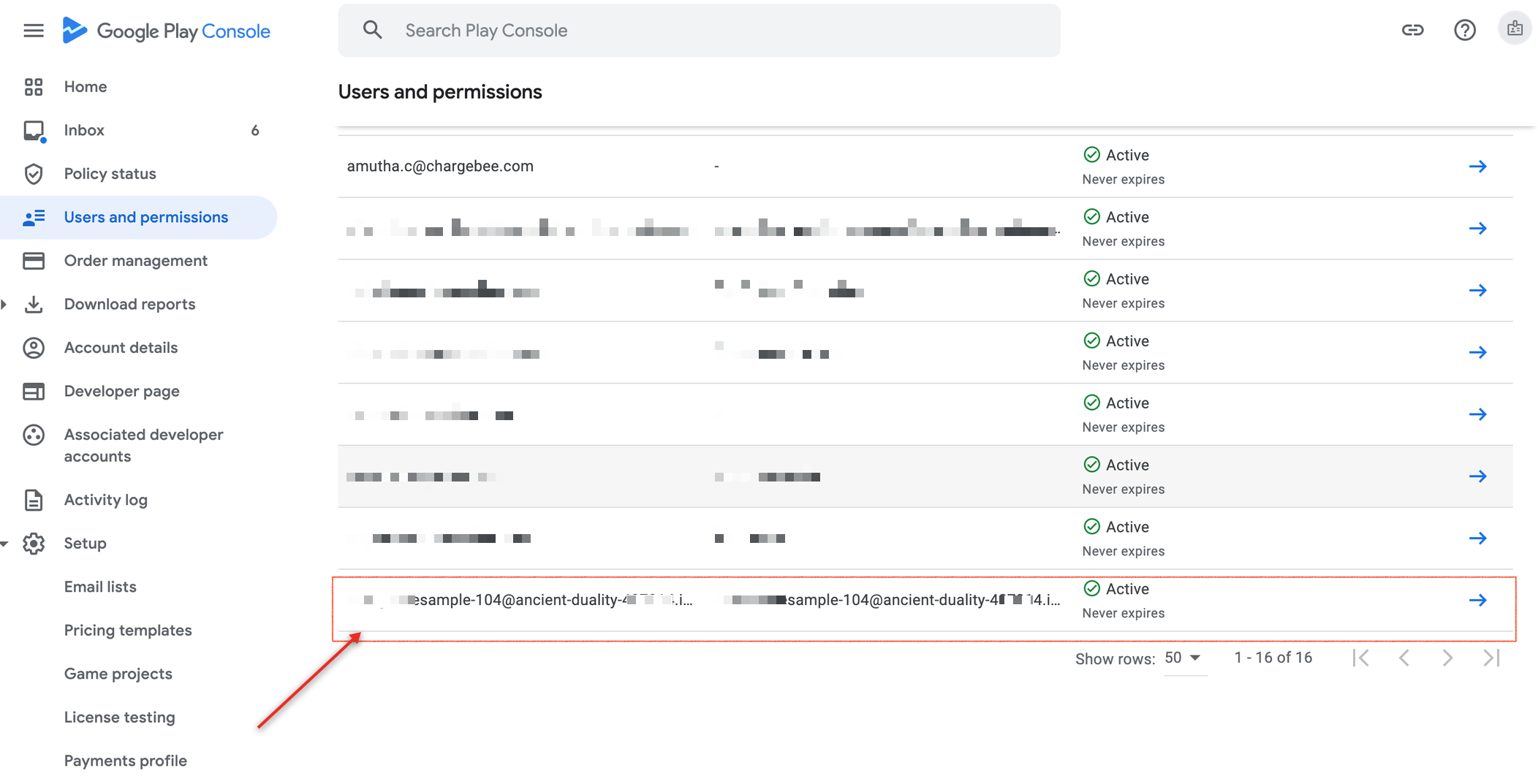Open Order management
Viewport: 1538px width, 784px height.
click(x=135, y=261)
